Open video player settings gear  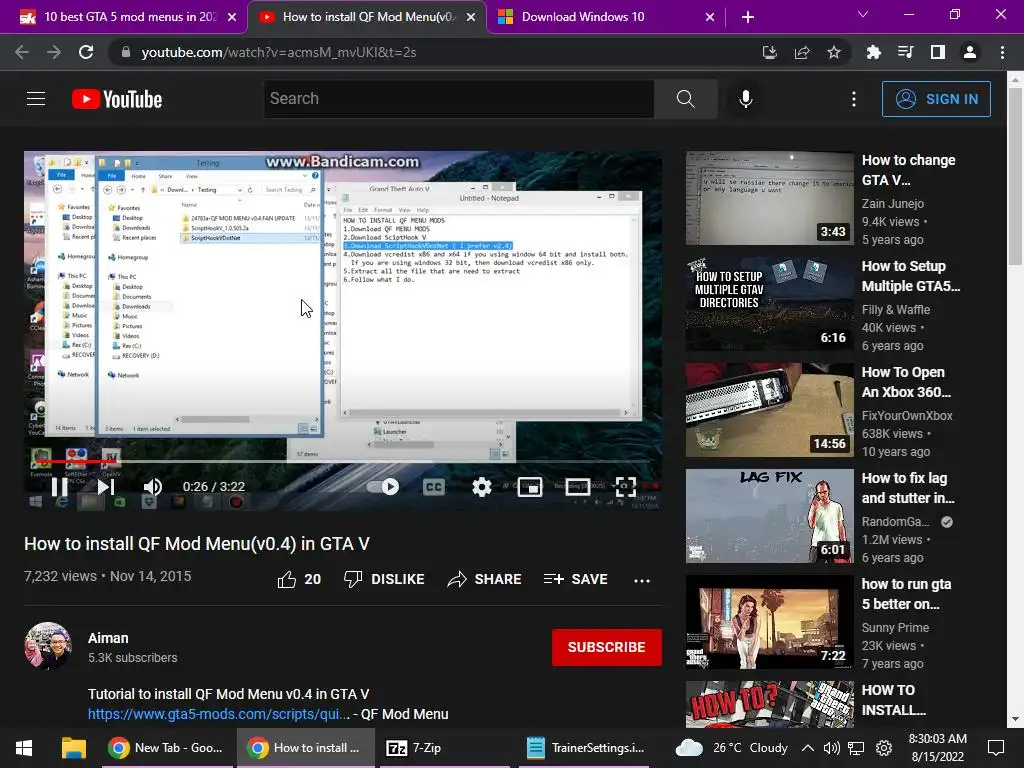click(x=481, y=487)
